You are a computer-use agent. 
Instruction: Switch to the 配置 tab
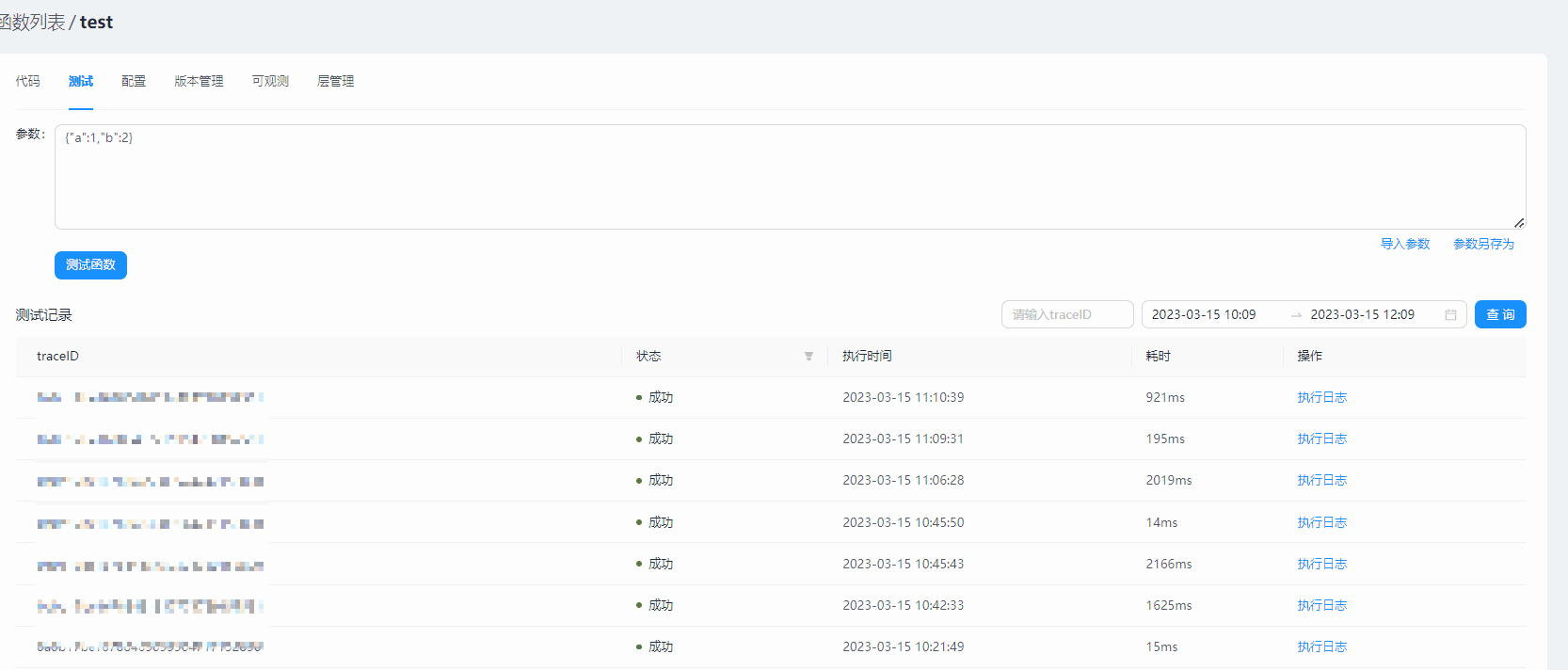134,81
